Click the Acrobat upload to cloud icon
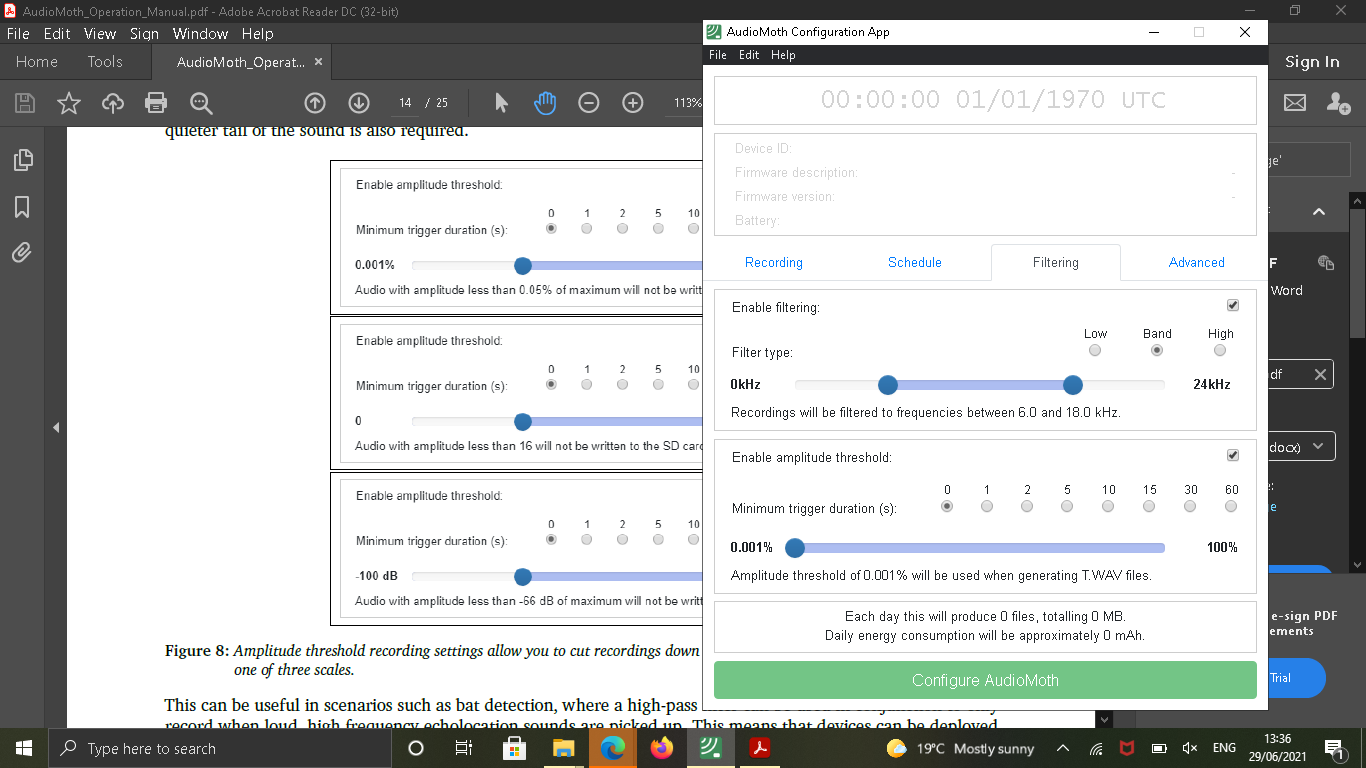Image resolution: width=1366 pixels, height=768 pixels. 113,103
